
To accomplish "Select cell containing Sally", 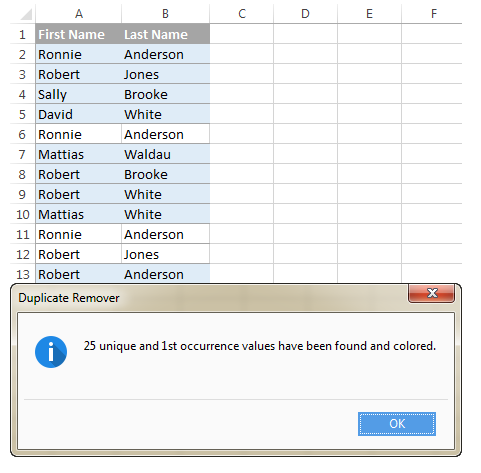I will click(79, 94).
